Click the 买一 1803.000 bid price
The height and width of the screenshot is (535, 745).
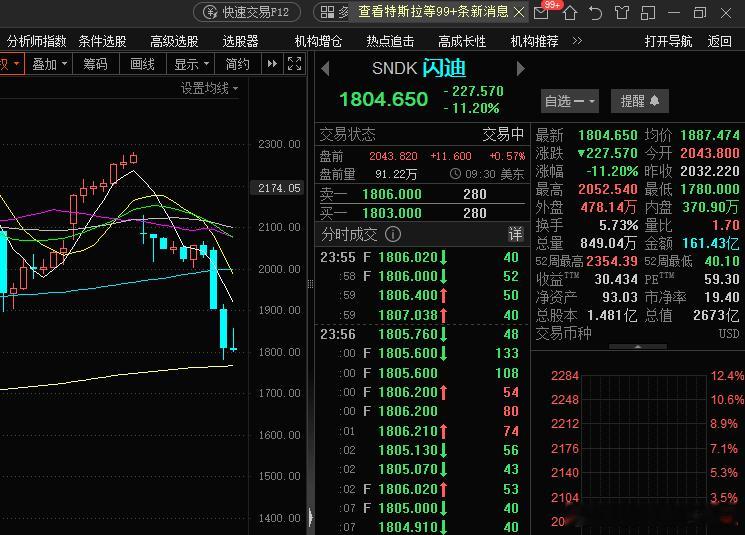pyautogui.click(x=392, y=213)
